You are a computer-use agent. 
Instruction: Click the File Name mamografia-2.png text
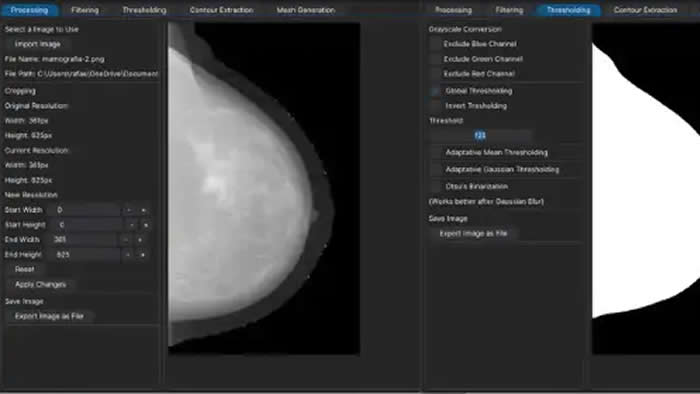pyautogui.click(x=54, y=59)
